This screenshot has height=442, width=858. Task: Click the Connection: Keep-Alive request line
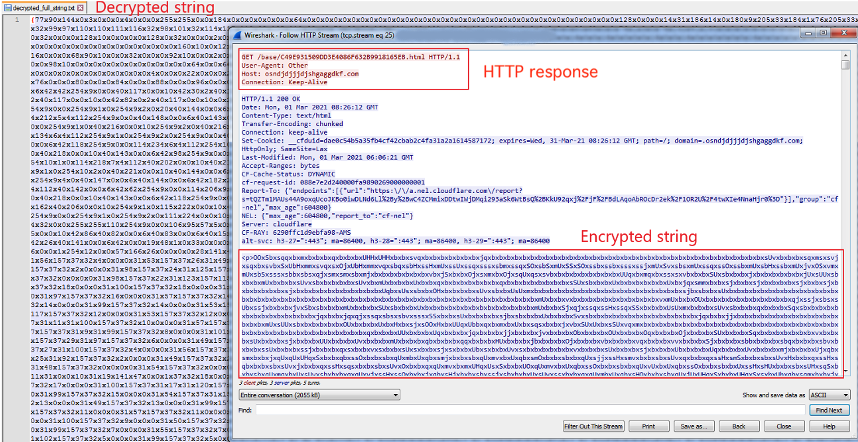tap(284, 82)
